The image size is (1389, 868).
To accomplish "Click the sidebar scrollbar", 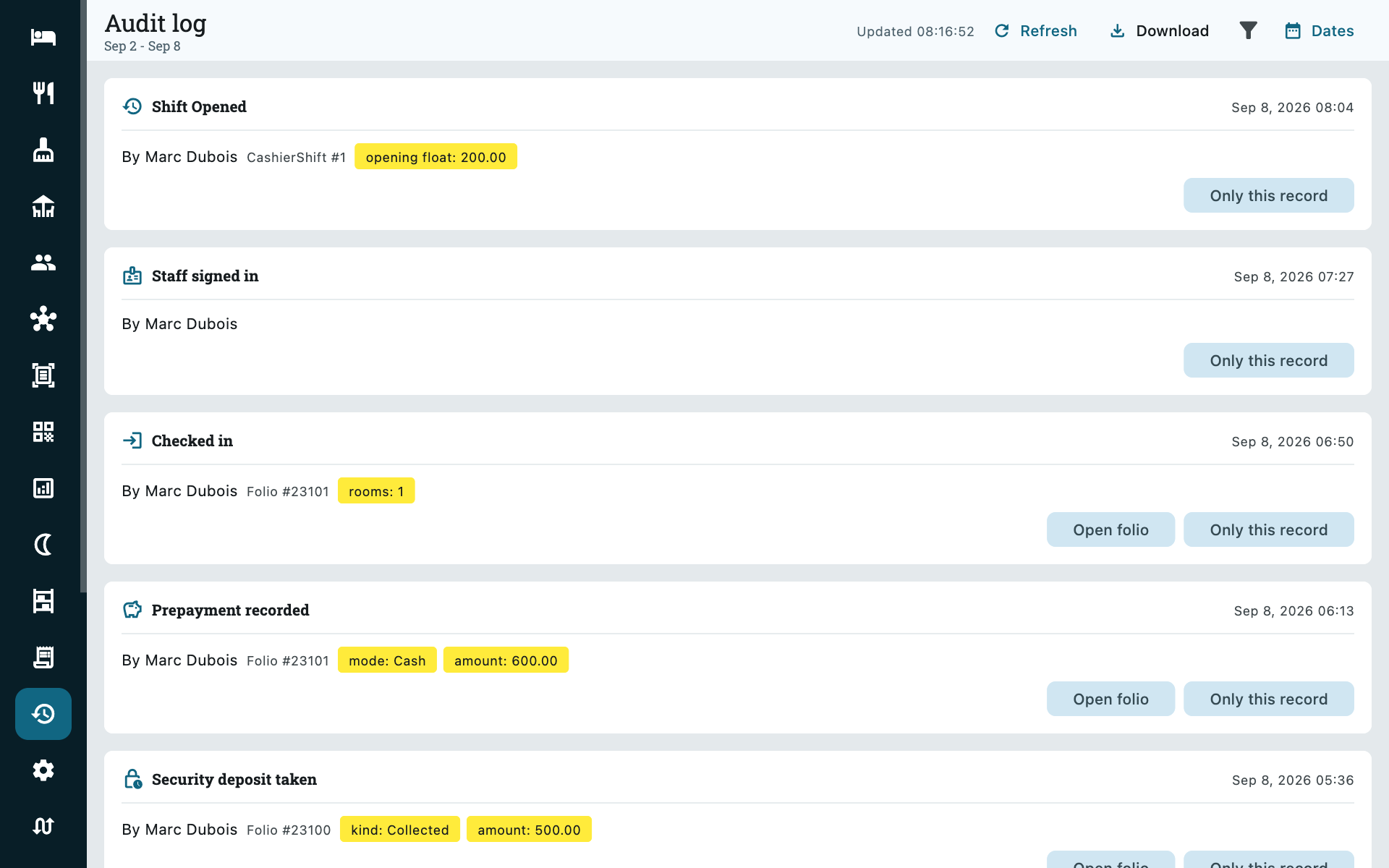I will (83, 297).
